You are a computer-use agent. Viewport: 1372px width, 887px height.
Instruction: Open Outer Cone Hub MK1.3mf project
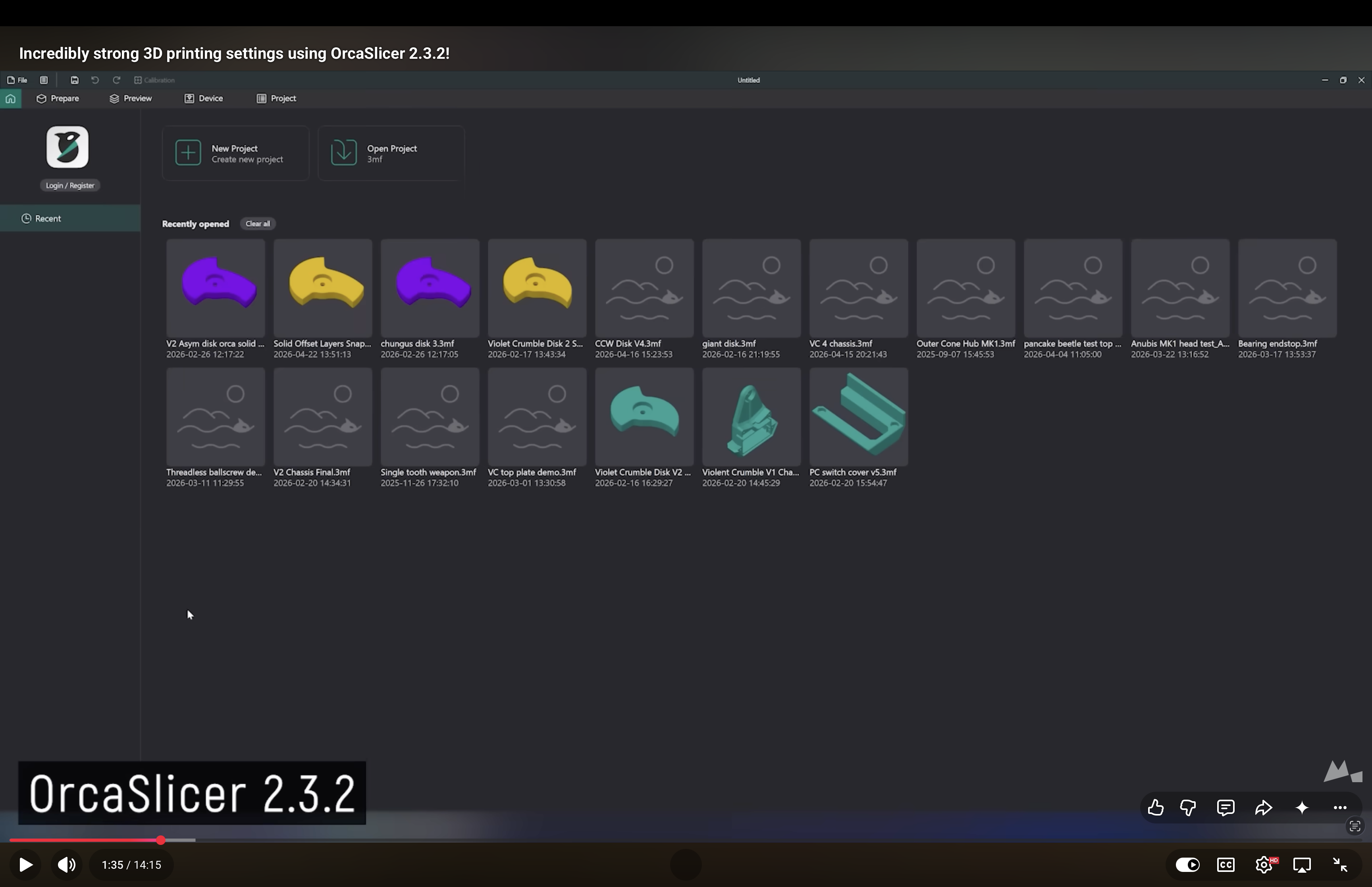965,288
